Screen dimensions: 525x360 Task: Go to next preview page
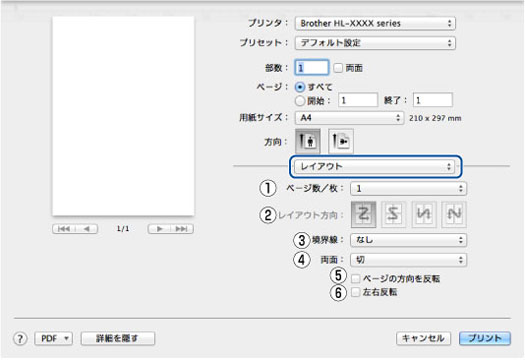159,229
